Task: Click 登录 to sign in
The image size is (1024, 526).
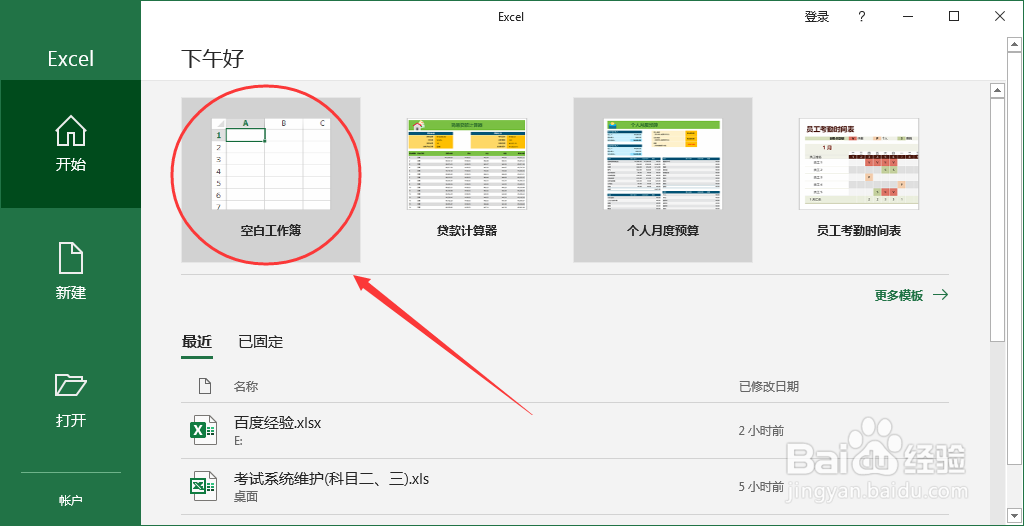Action: [816, 17]
